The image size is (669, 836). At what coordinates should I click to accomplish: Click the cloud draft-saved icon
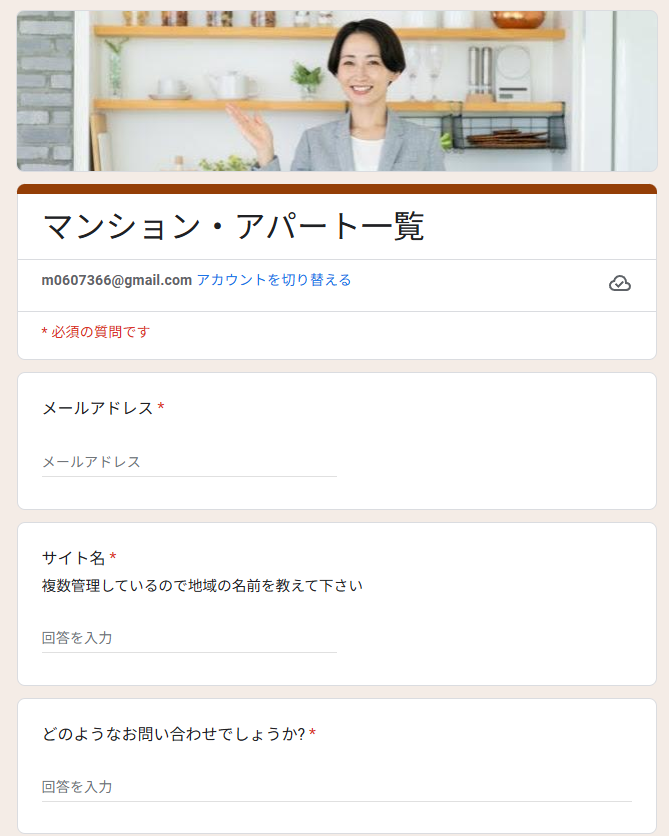coord(619,283)
